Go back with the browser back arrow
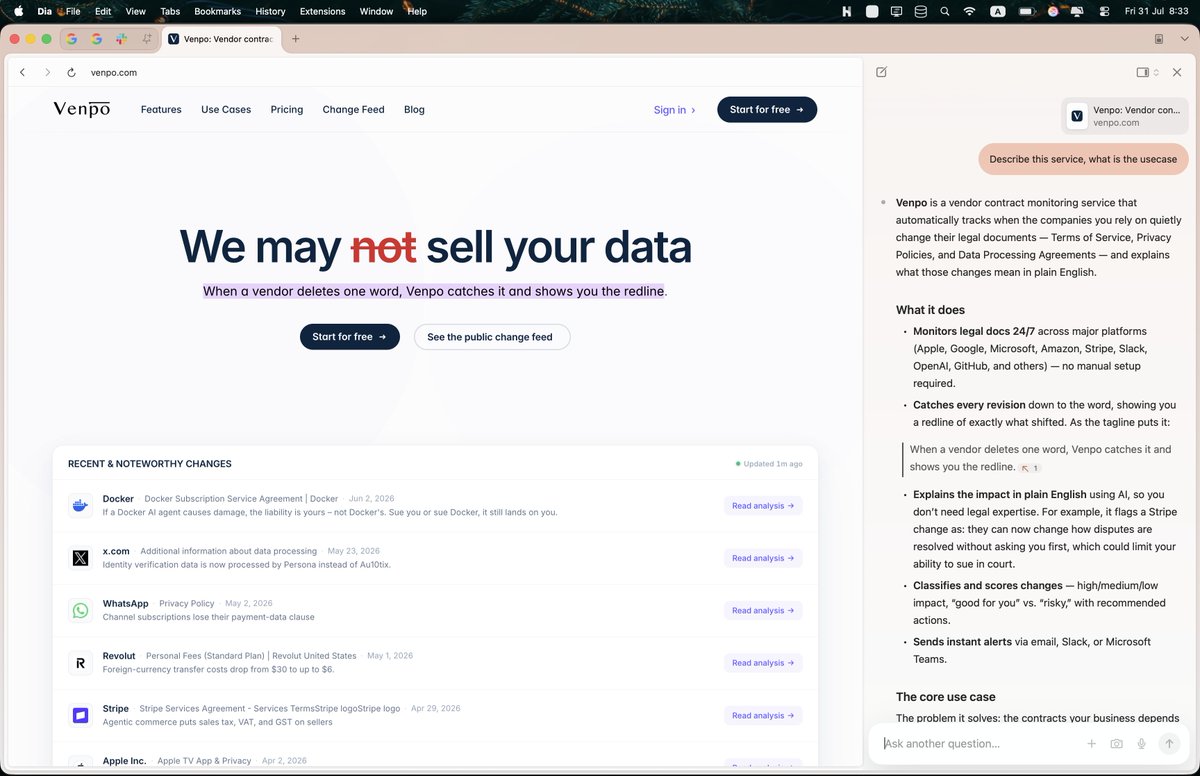 (23, 73)
